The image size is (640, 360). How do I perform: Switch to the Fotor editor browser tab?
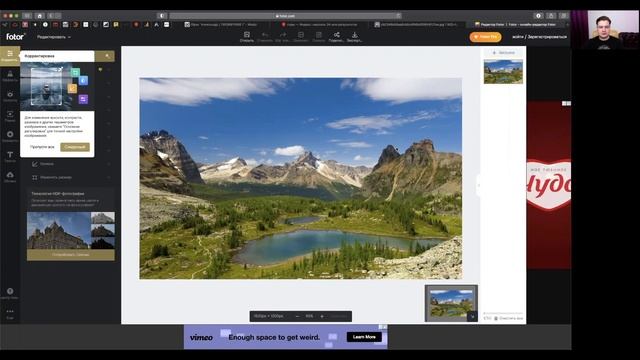click(517, 24)
